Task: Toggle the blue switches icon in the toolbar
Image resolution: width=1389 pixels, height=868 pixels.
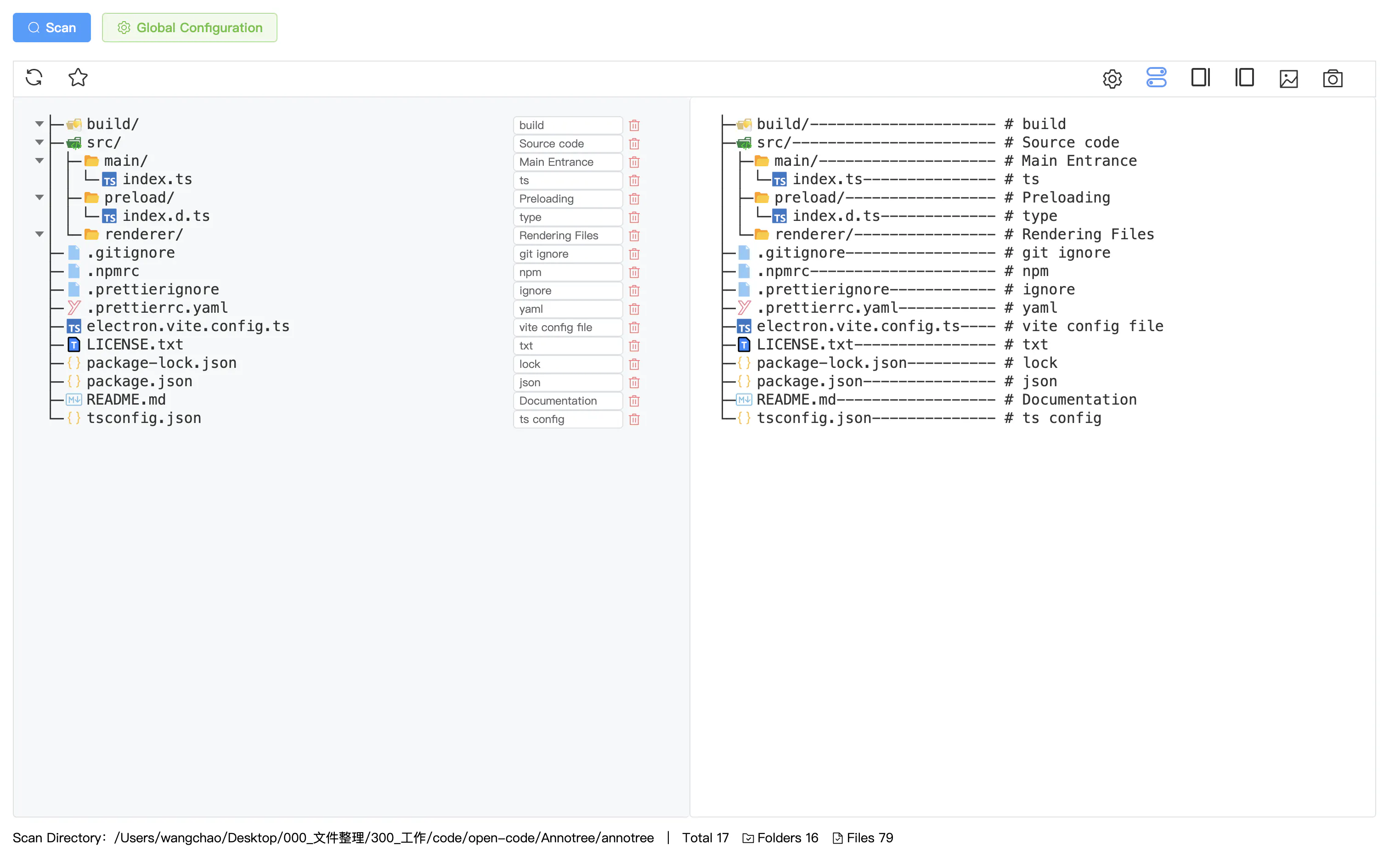Action: pos(1157,78)
